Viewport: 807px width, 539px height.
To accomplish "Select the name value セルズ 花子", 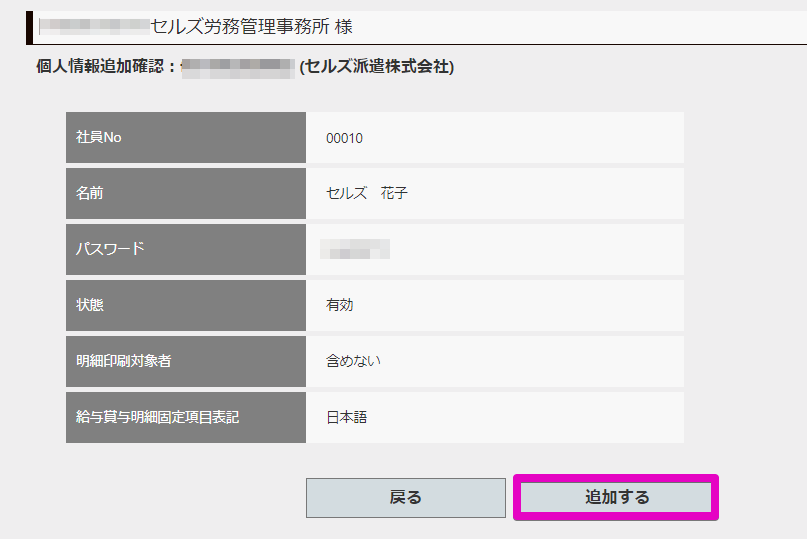I will pyautogui.click(x=366, y=193).
